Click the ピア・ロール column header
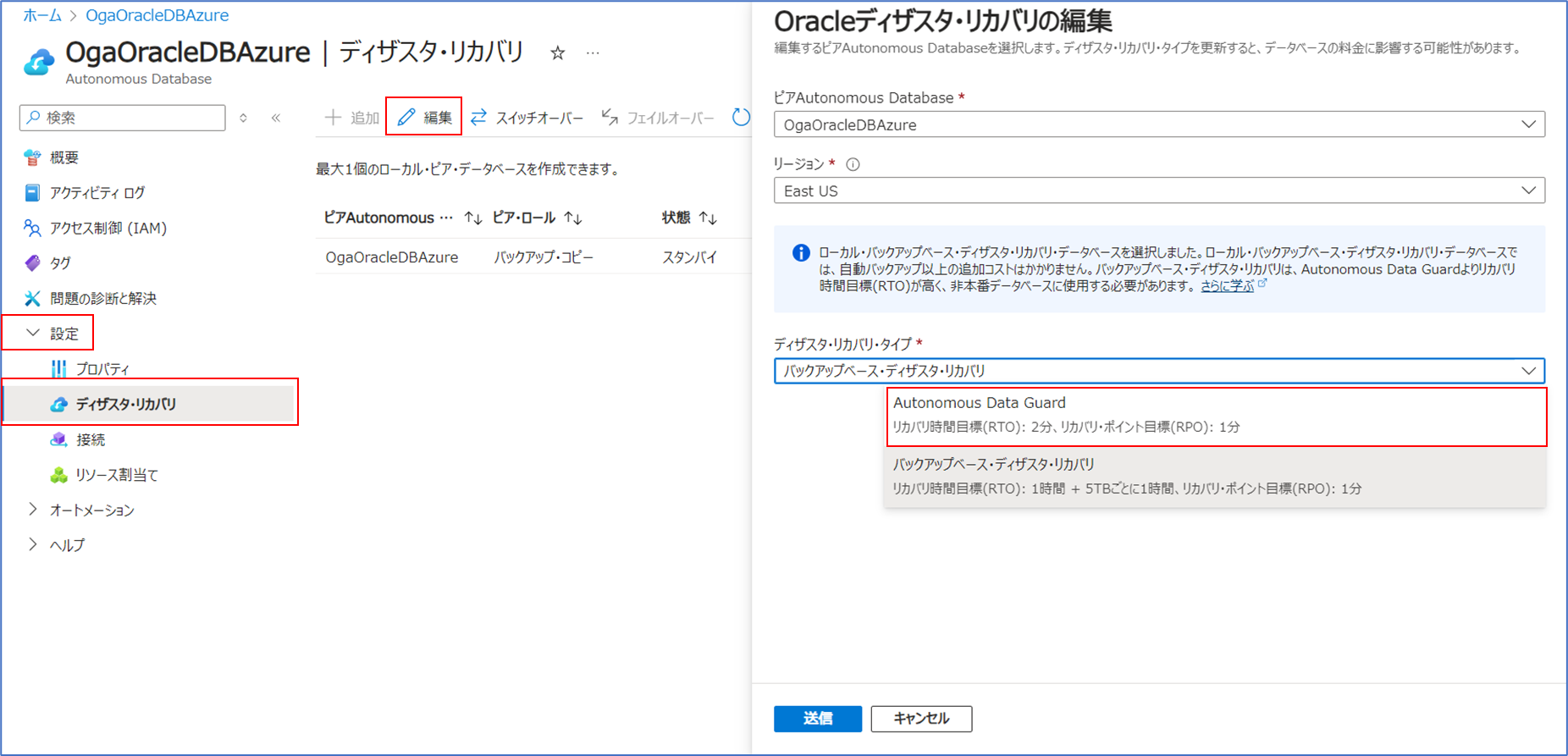The width and height of the screenshot is (1568, 756). [524, 218]
